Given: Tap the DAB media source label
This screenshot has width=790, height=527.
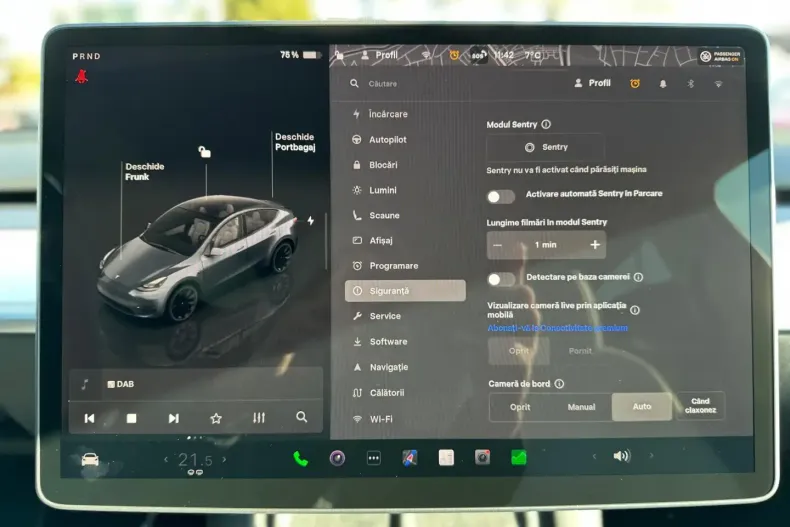Looking at the screenshot, I should 120,384.
